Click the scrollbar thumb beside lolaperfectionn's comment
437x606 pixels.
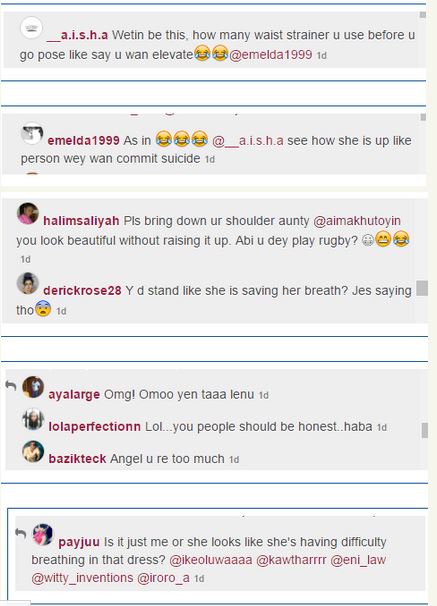[425, 430]
